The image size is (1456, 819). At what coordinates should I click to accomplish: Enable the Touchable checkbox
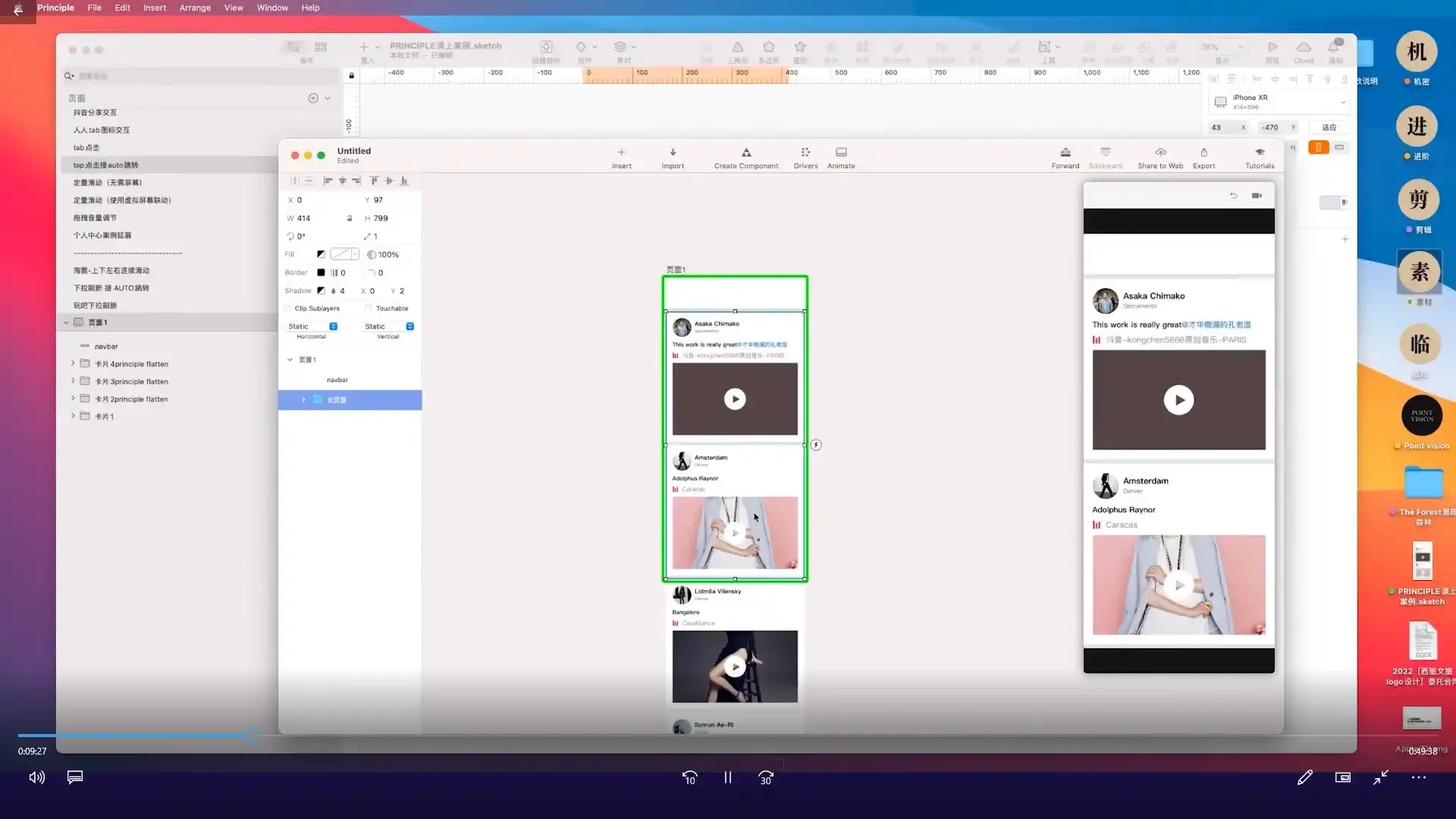coord(369,309)
